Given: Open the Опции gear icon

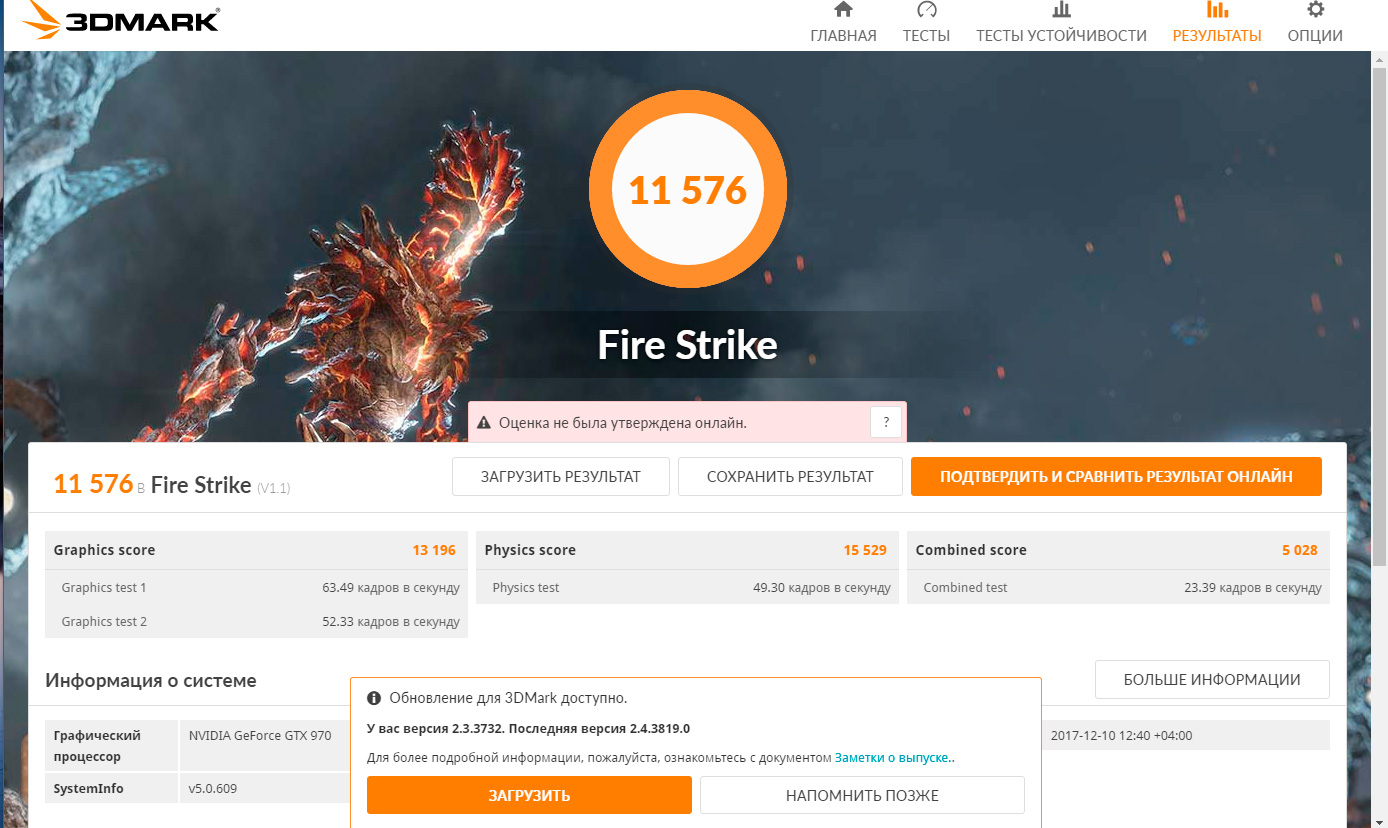Looking at the screenshot, I should click(x=1315, y=10).
